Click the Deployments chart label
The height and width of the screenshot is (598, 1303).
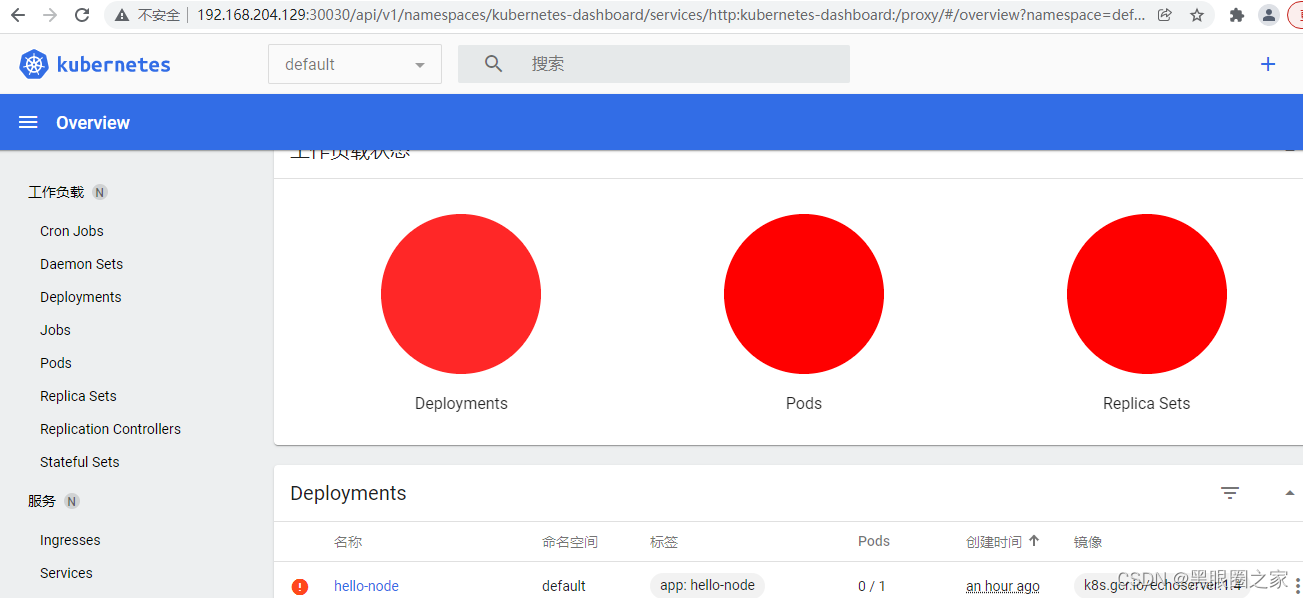[x=461, y=403]
